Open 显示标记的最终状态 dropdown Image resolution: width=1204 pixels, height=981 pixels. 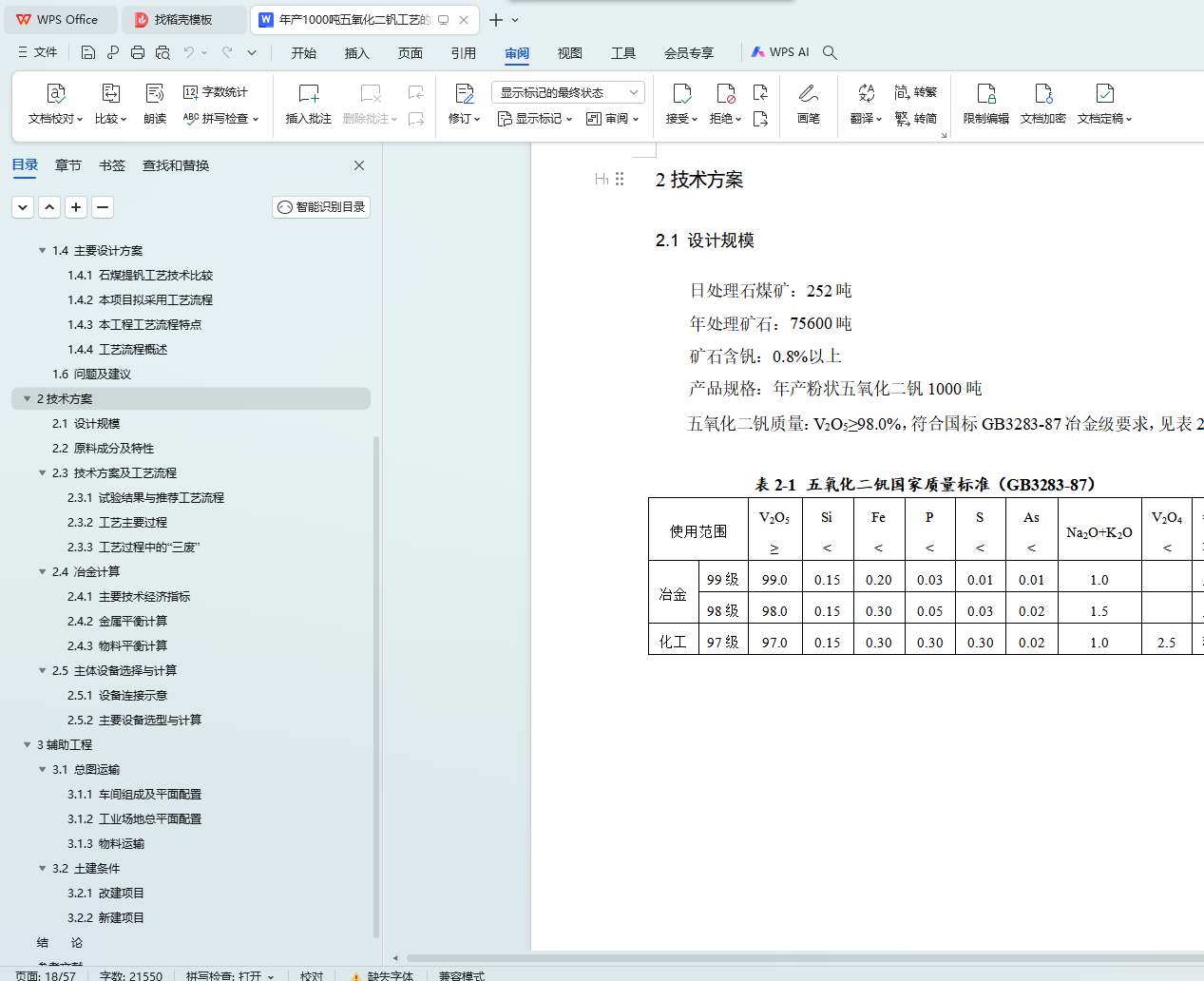(568, 92)
